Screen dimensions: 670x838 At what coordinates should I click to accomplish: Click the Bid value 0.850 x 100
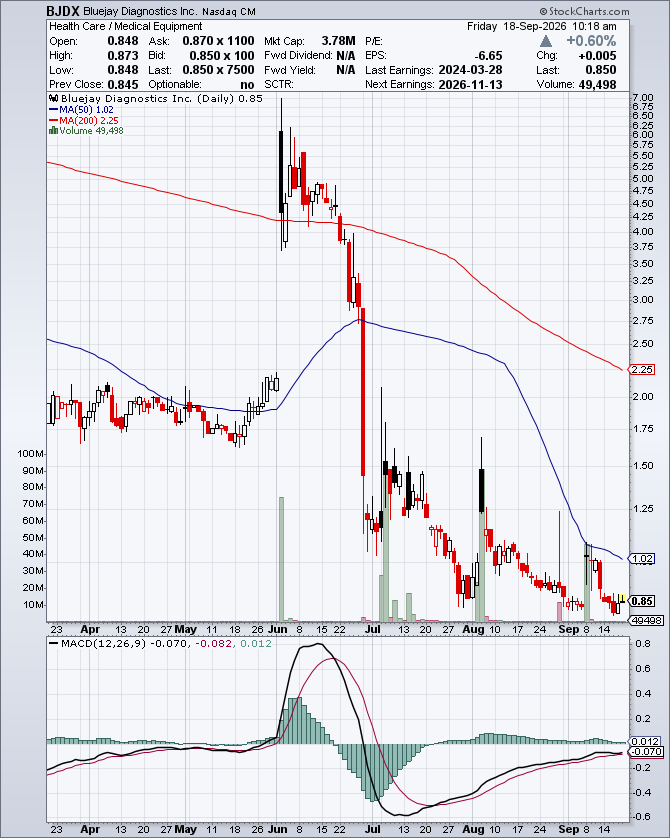222,56
